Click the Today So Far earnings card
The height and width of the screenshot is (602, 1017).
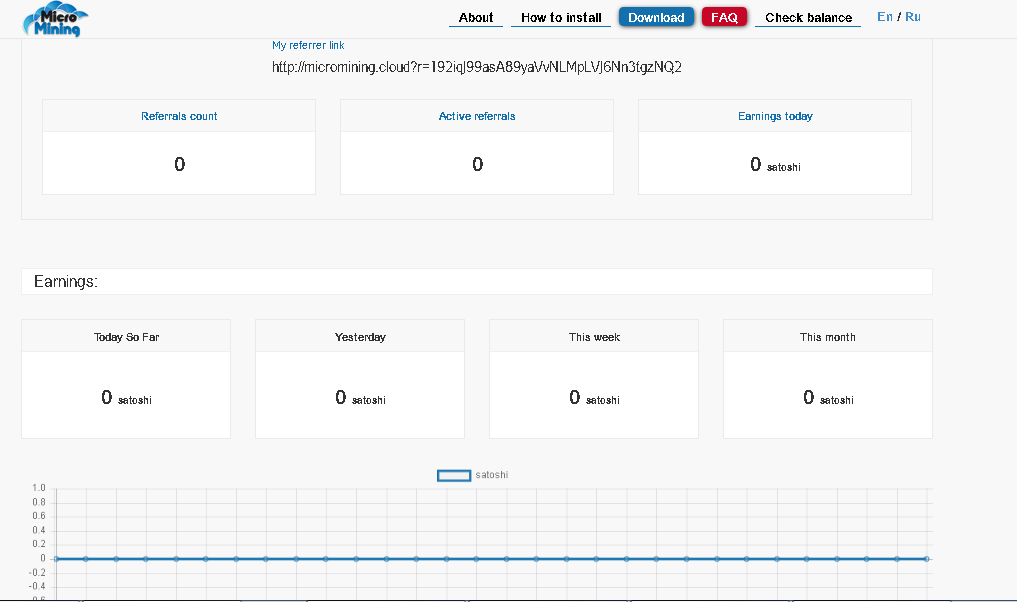(x=126, y=379)
